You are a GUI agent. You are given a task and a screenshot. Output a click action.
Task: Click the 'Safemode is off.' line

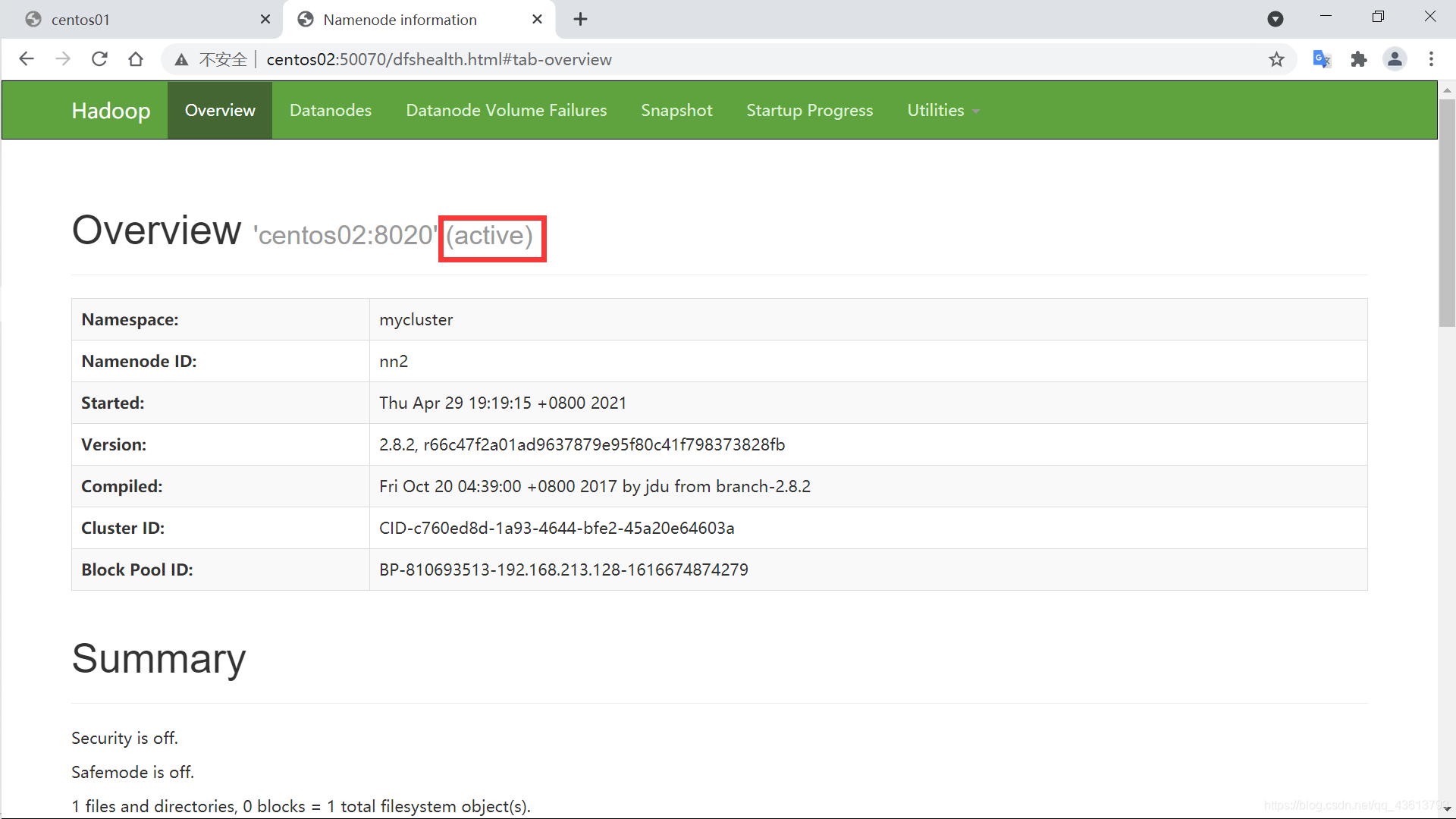(133, 773)
